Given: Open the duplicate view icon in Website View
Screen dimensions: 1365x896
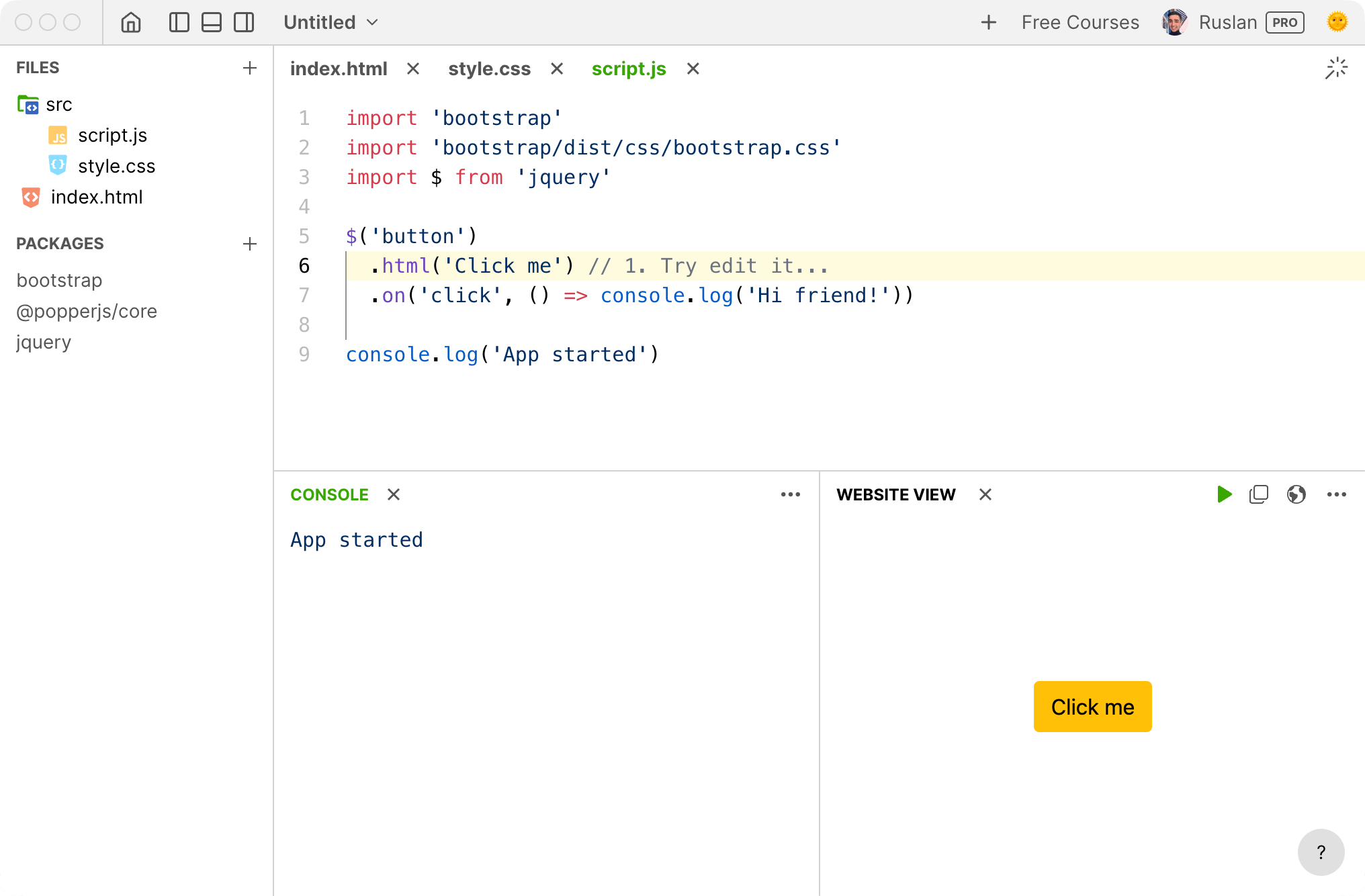Looking at the screenshot, I should pyautogui.click(x=1259, y=494).
